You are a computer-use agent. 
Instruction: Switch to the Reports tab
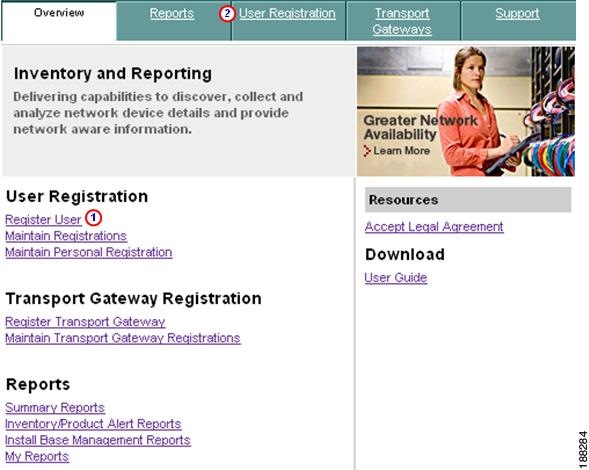coord(172,14)
